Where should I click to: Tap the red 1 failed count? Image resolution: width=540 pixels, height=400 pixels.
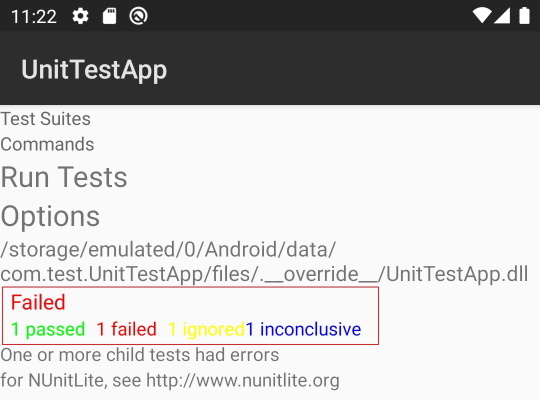click(x=126, y=329)
